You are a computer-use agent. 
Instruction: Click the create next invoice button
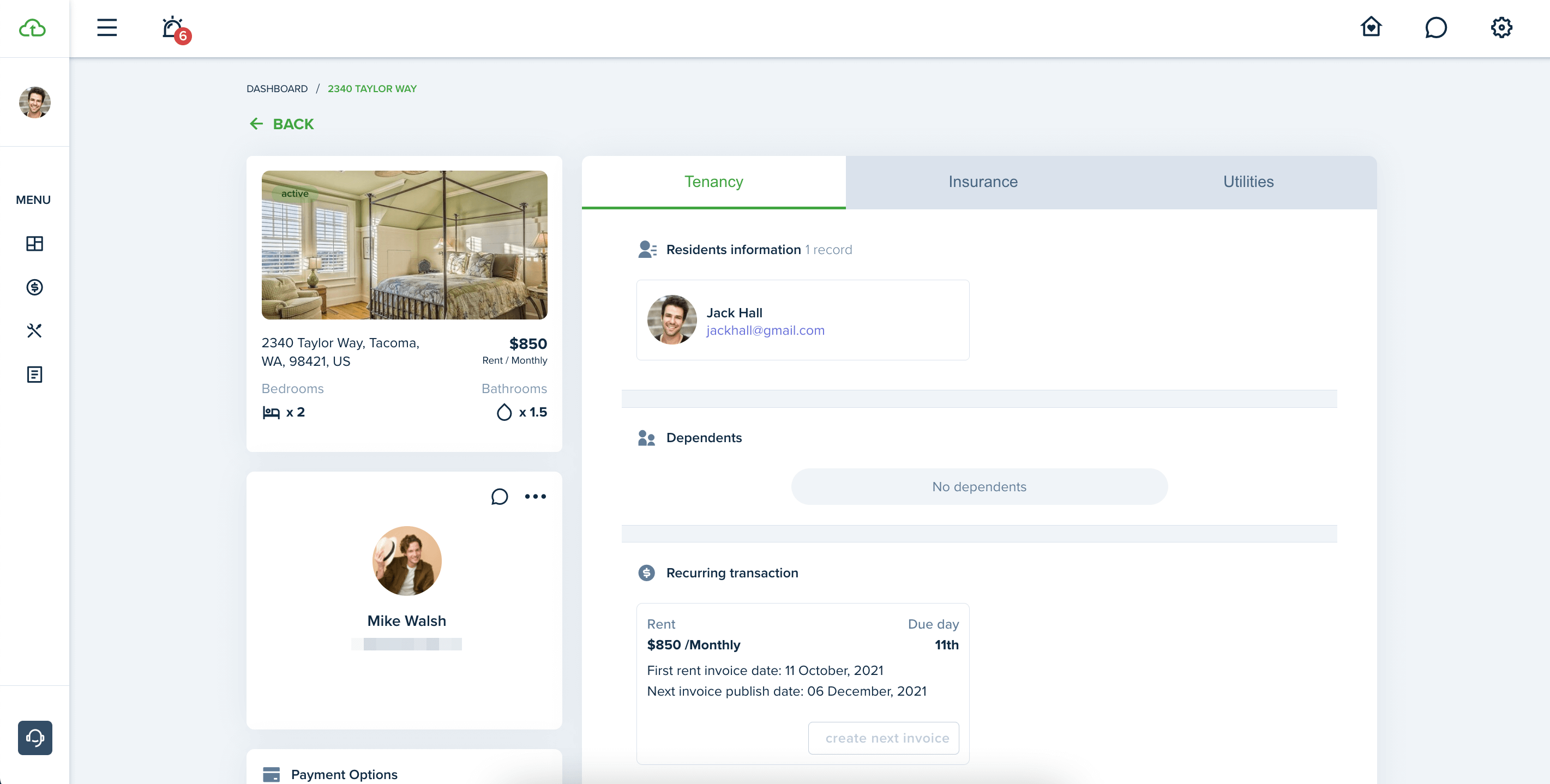point(884,738)
